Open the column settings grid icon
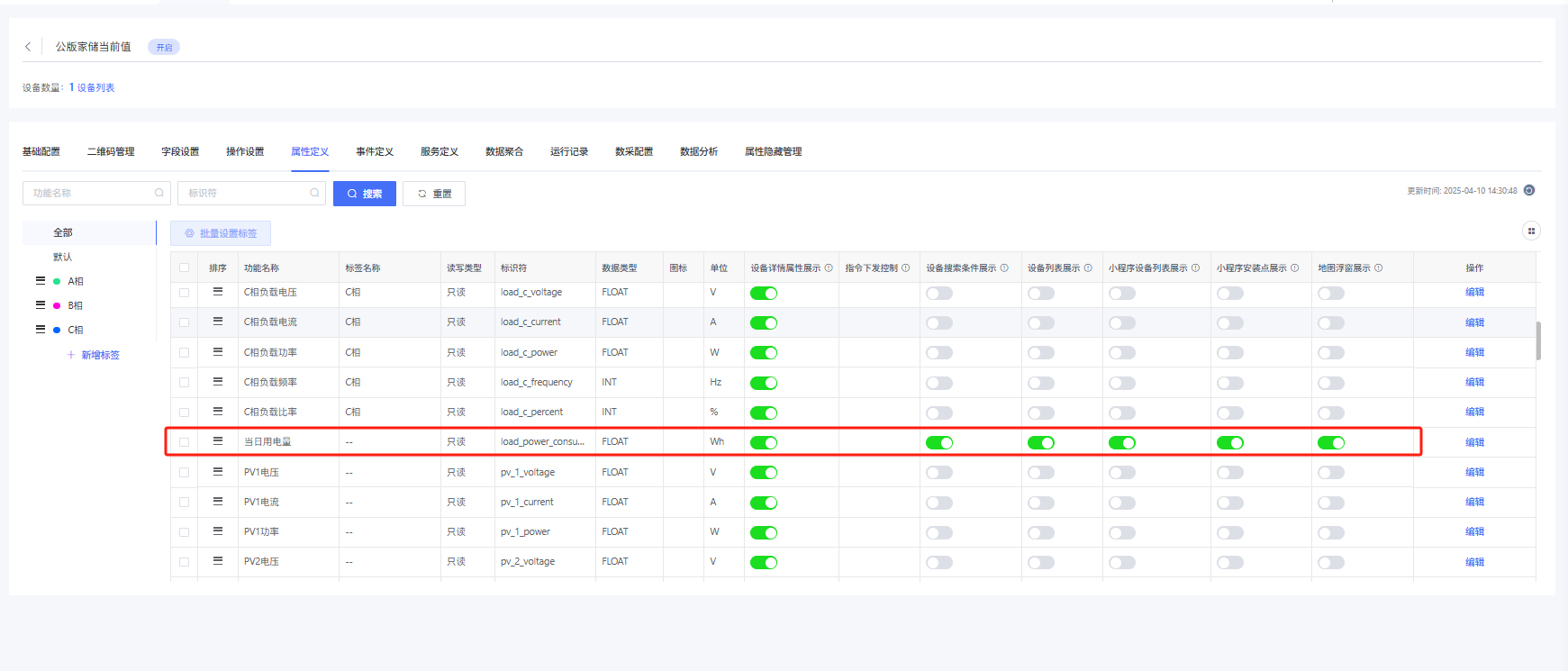The height and width of the screenshot is (671, 1568). tap(1530, 231)
